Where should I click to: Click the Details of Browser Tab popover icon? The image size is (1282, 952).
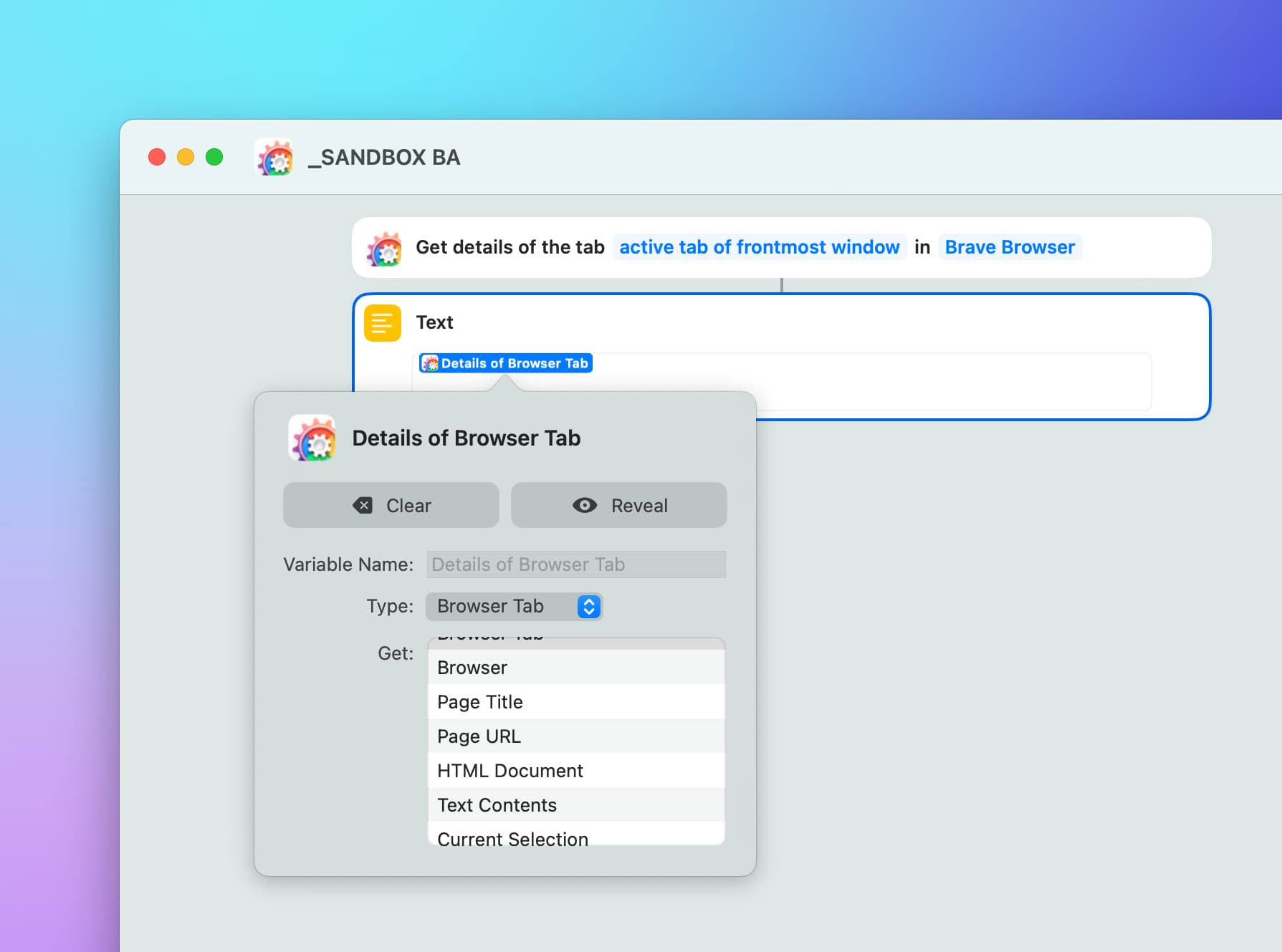coord(312,438)
